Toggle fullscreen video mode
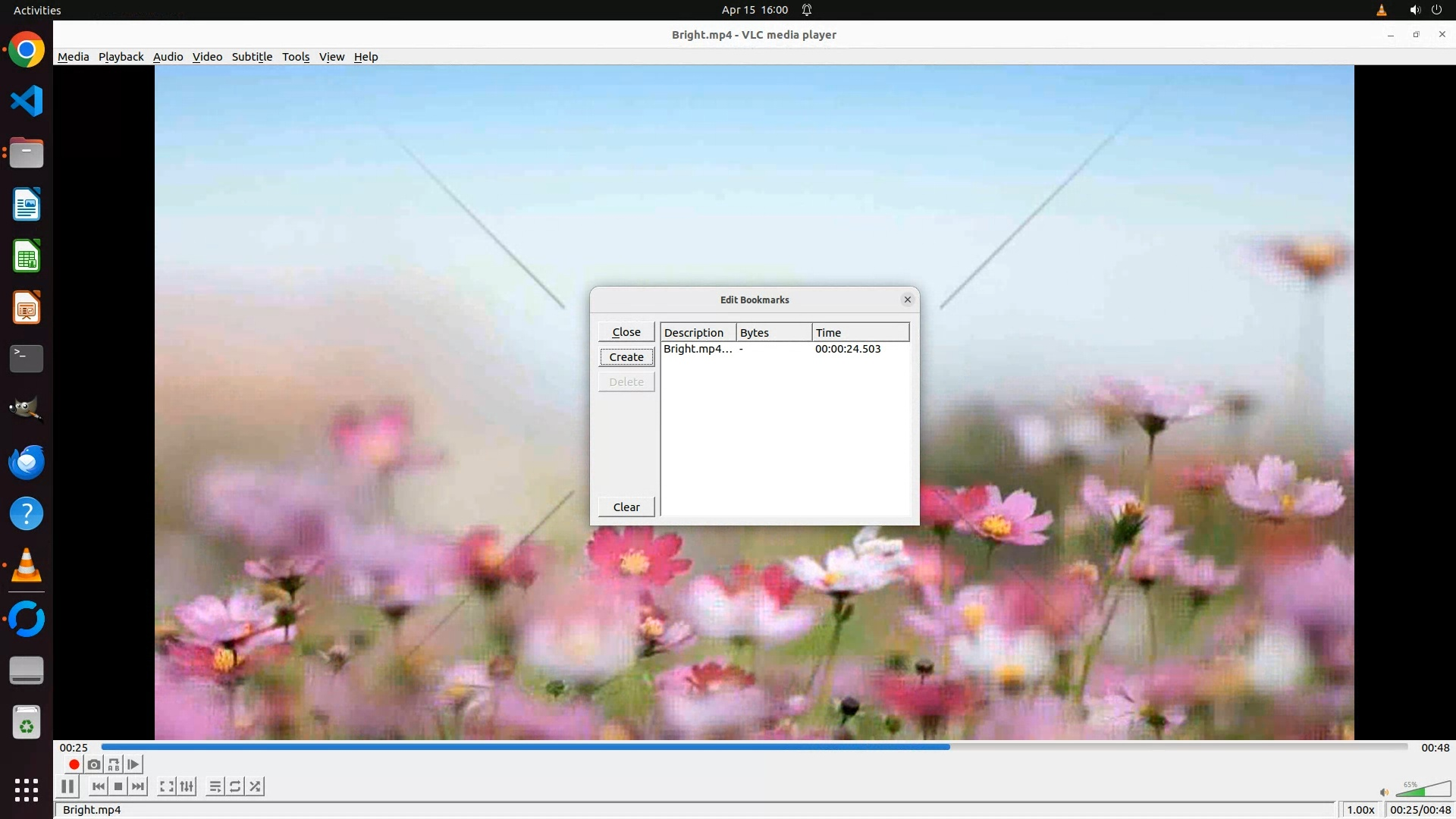This screenshot has height=819, width=1456. click(167, 786)
